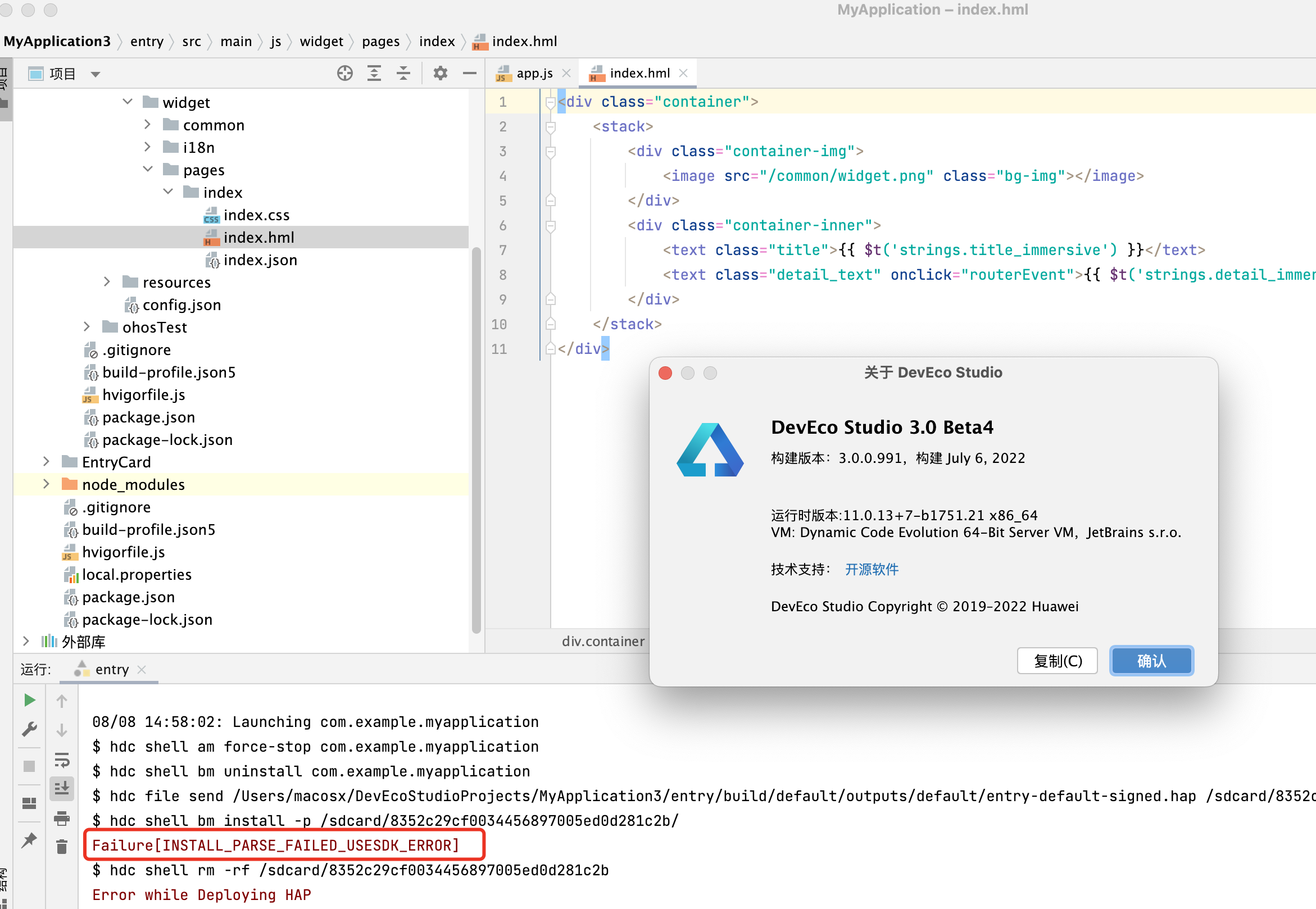Collapse the pages folder
Image resolution: width=1316 pixels, height=909 pixels.
(148, 169)
